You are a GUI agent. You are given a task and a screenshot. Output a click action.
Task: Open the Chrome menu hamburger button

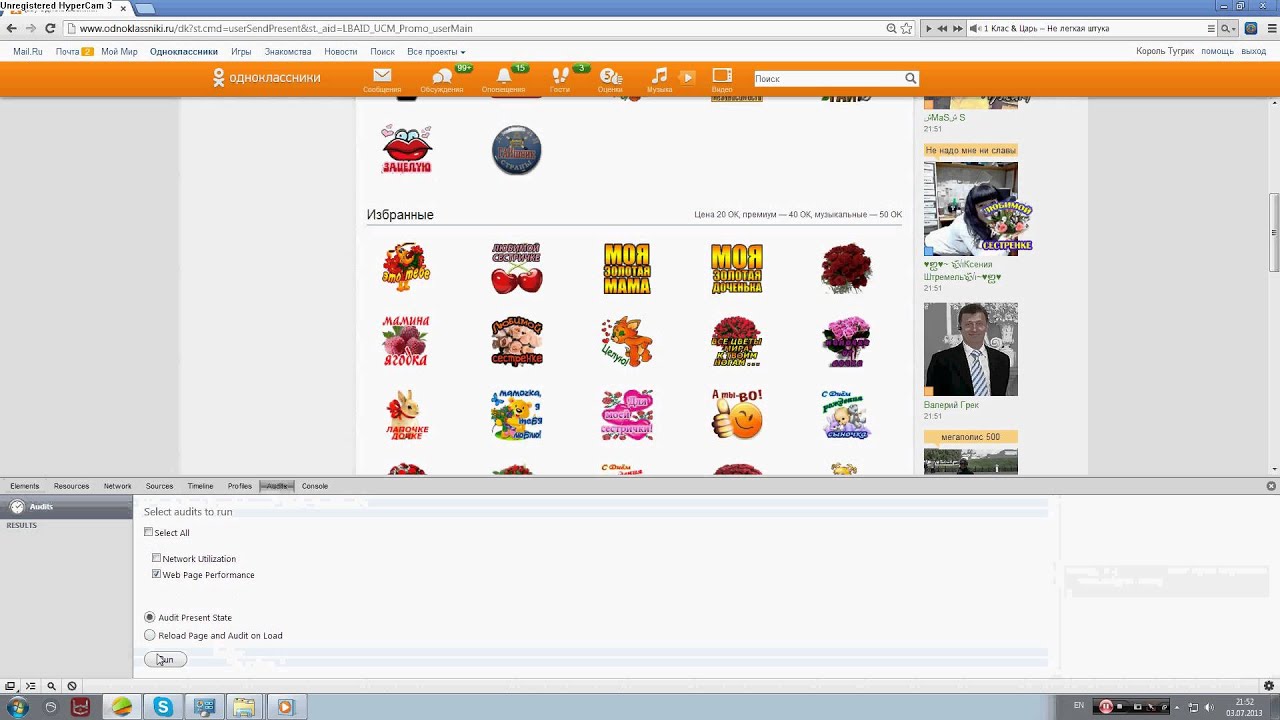click(1271, 28)
